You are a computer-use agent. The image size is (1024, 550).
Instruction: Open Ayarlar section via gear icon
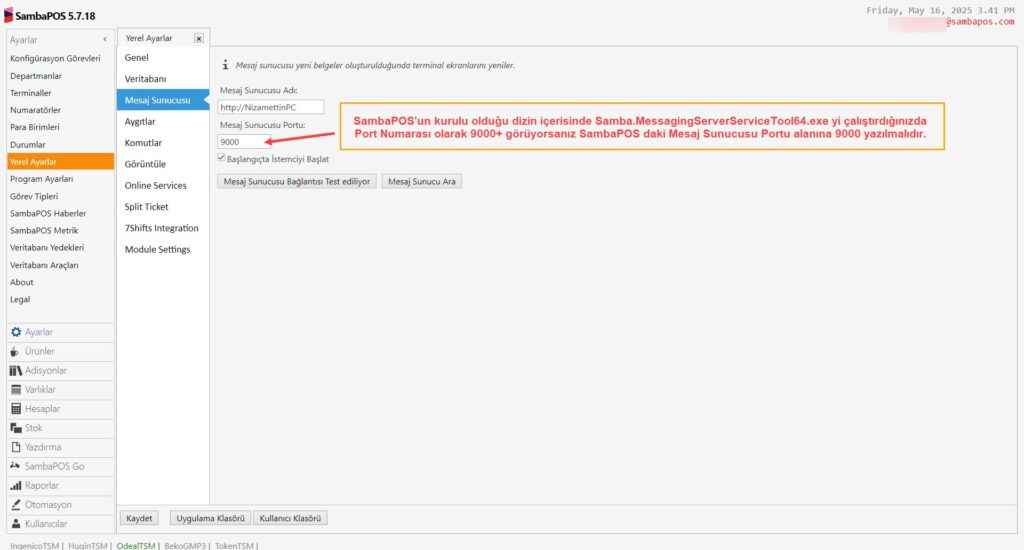click(16, 332)
